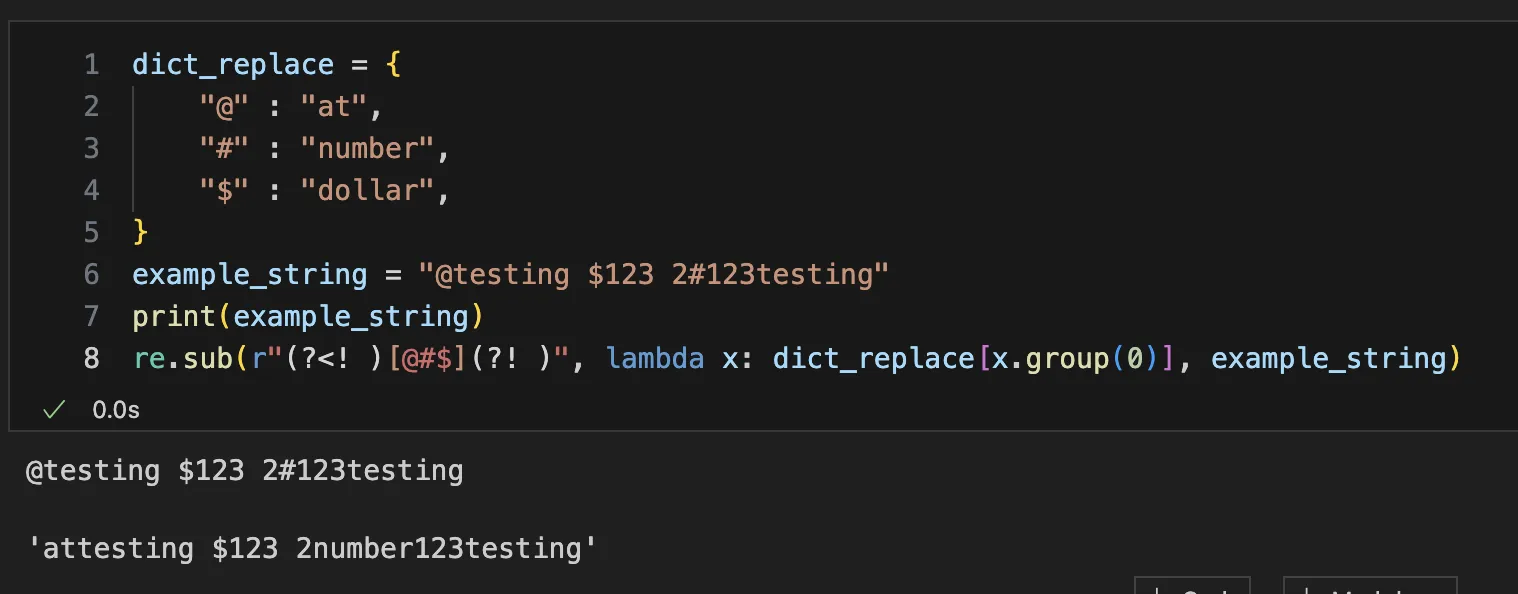Click the green execution success checkmark
Image resolution: width=1518 pixels, height=594 pixels.
click(55, 409)
